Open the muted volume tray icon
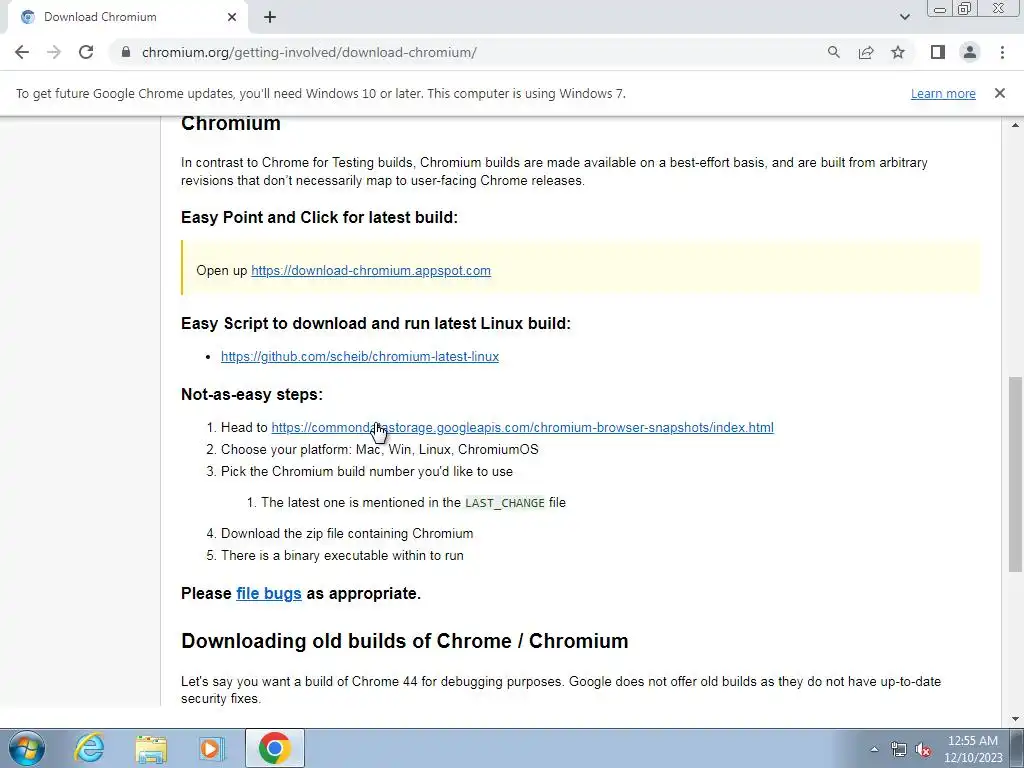 [x=923, y=749]
